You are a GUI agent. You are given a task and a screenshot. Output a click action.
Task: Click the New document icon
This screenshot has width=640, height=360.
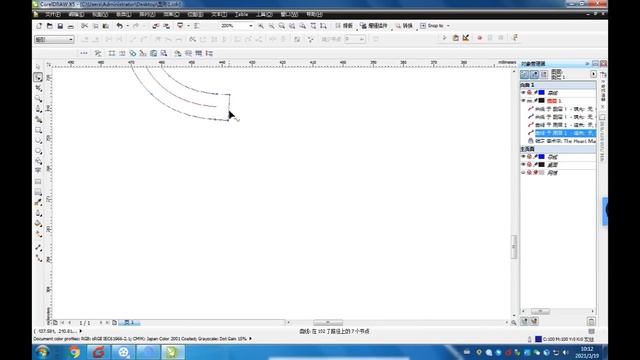[x=39, y=26]
